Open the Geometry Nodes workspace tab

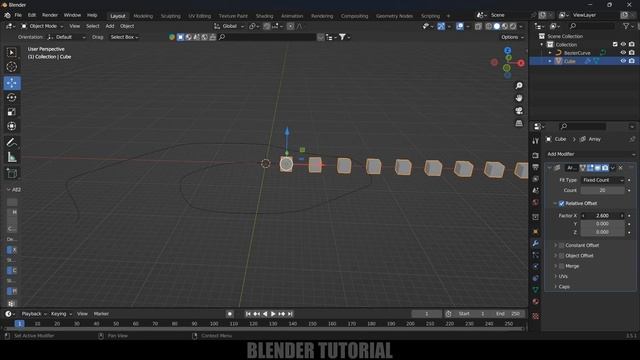[x=394, y=16]
